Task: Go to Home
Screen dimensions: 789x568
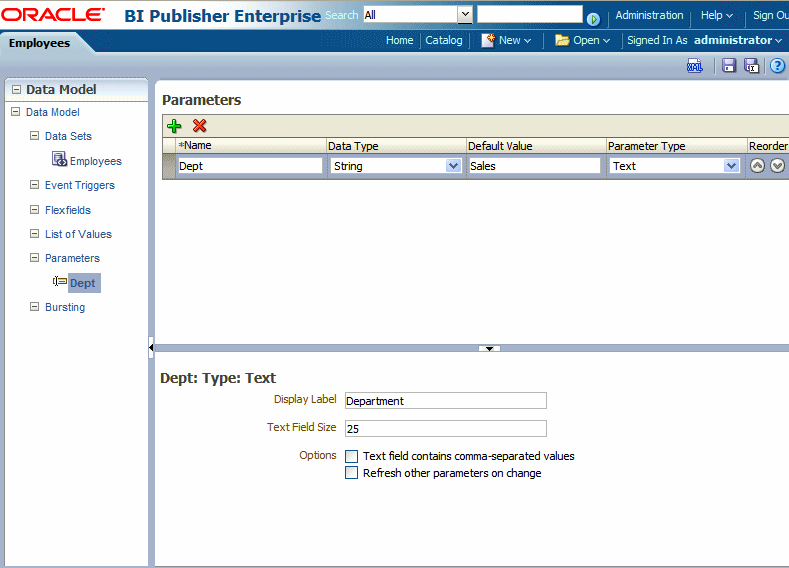Action: [400, 40]
